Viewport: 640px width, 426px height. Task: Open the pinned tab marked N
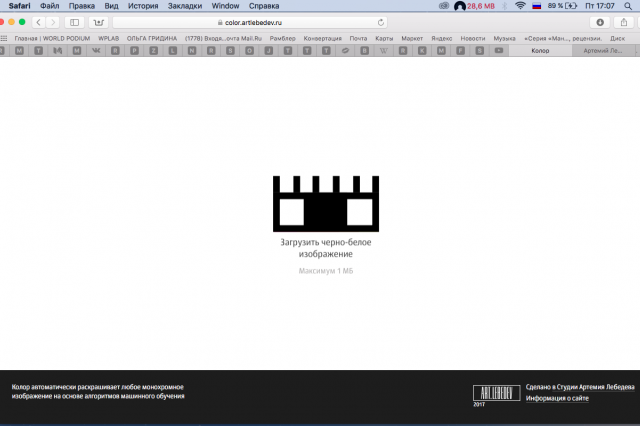point(192,51)
